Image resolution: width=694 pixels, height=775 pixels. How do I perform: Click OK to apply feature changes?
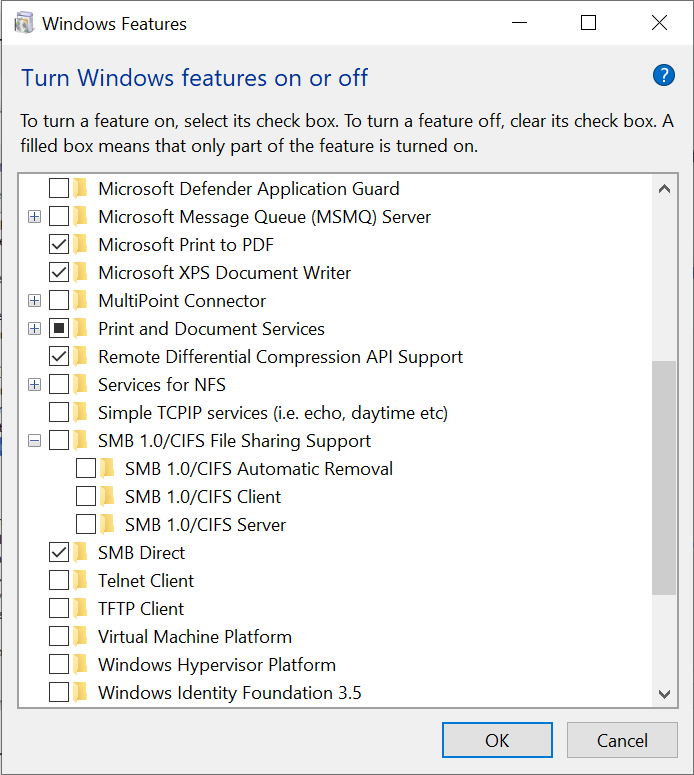[497, 740]
